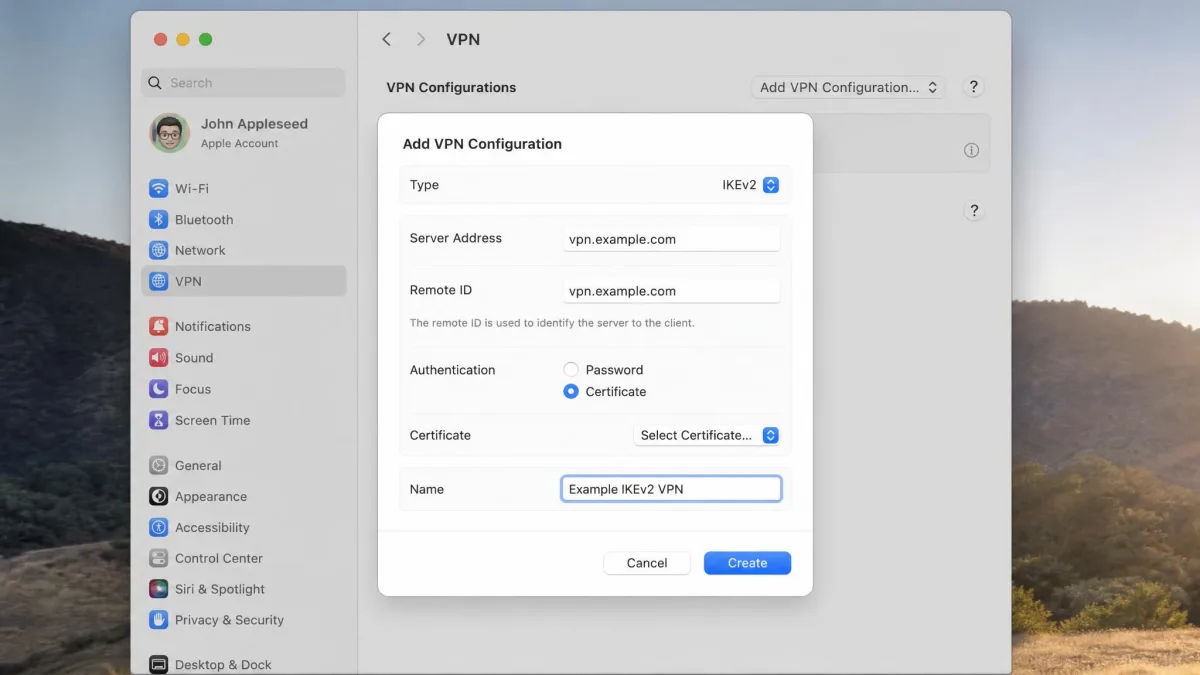The height and width of the screenshot is (675, 1200).
Task: Click the "Add VPN Configuration" dialog title
Action: click(482, 144)
